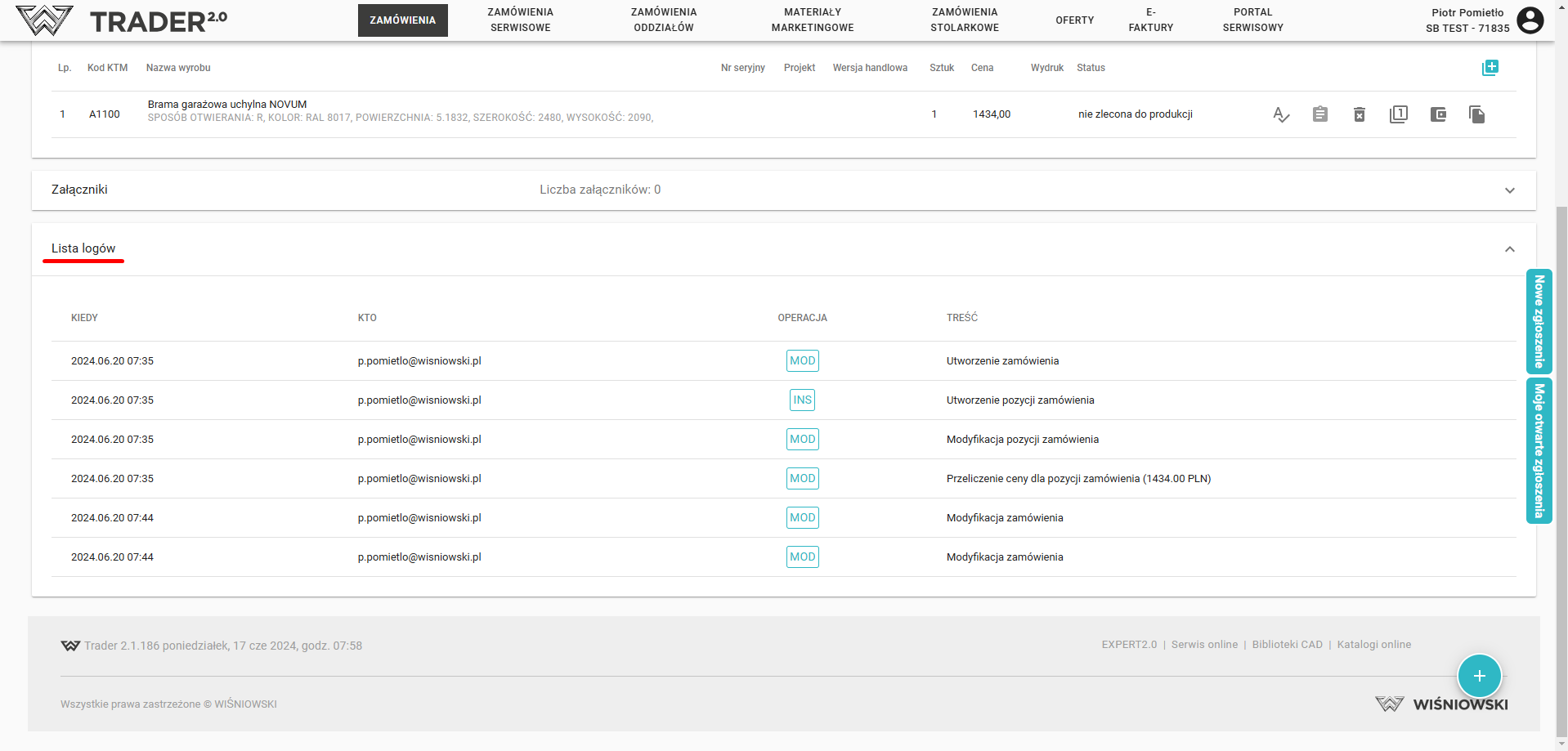Screen dimensions: 1568x751
Task: Click the spellcheck icon in the A1100 row
Action: [1281, 115]
